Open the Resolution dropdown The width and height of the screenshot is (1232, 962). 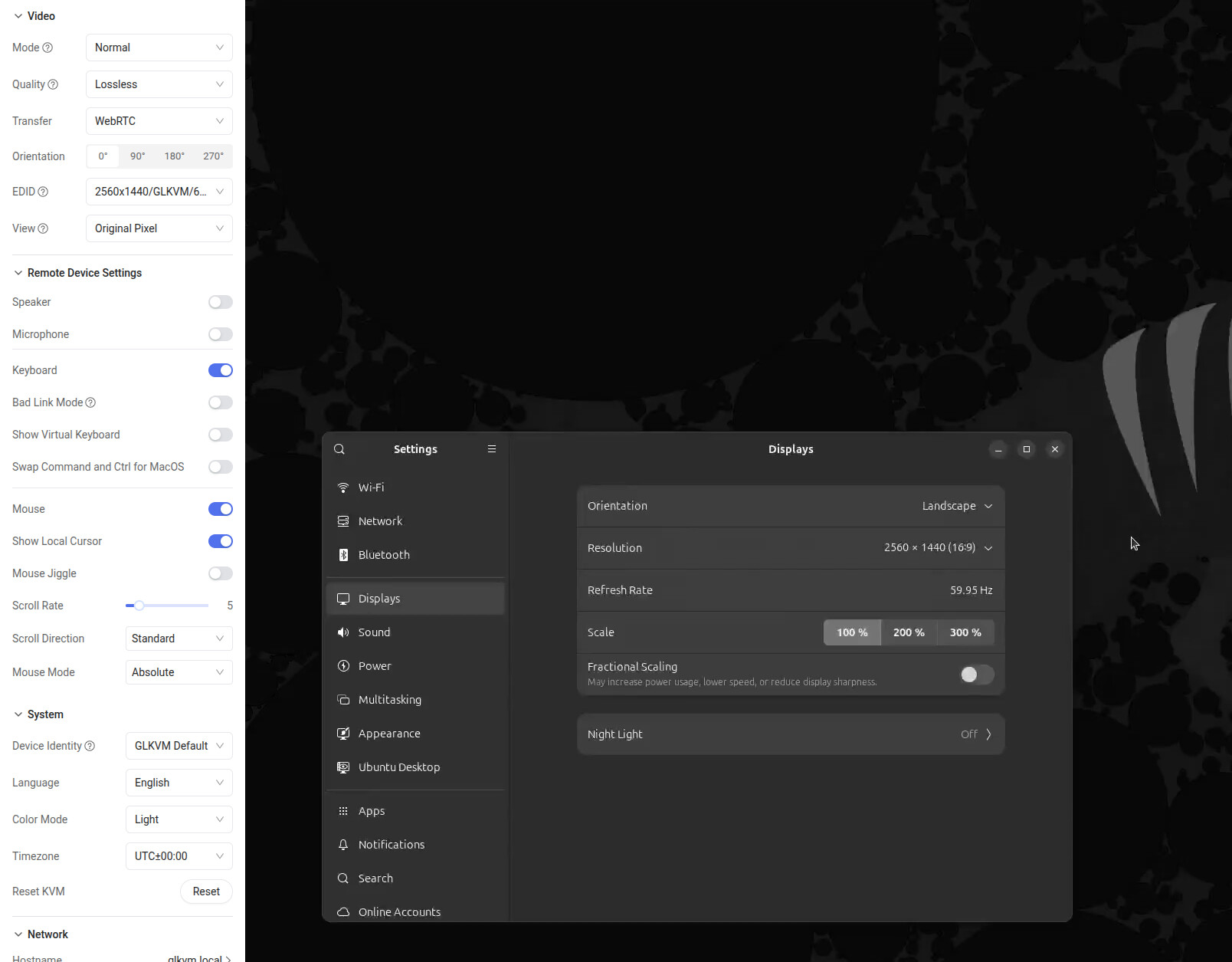tap(938, 548)
